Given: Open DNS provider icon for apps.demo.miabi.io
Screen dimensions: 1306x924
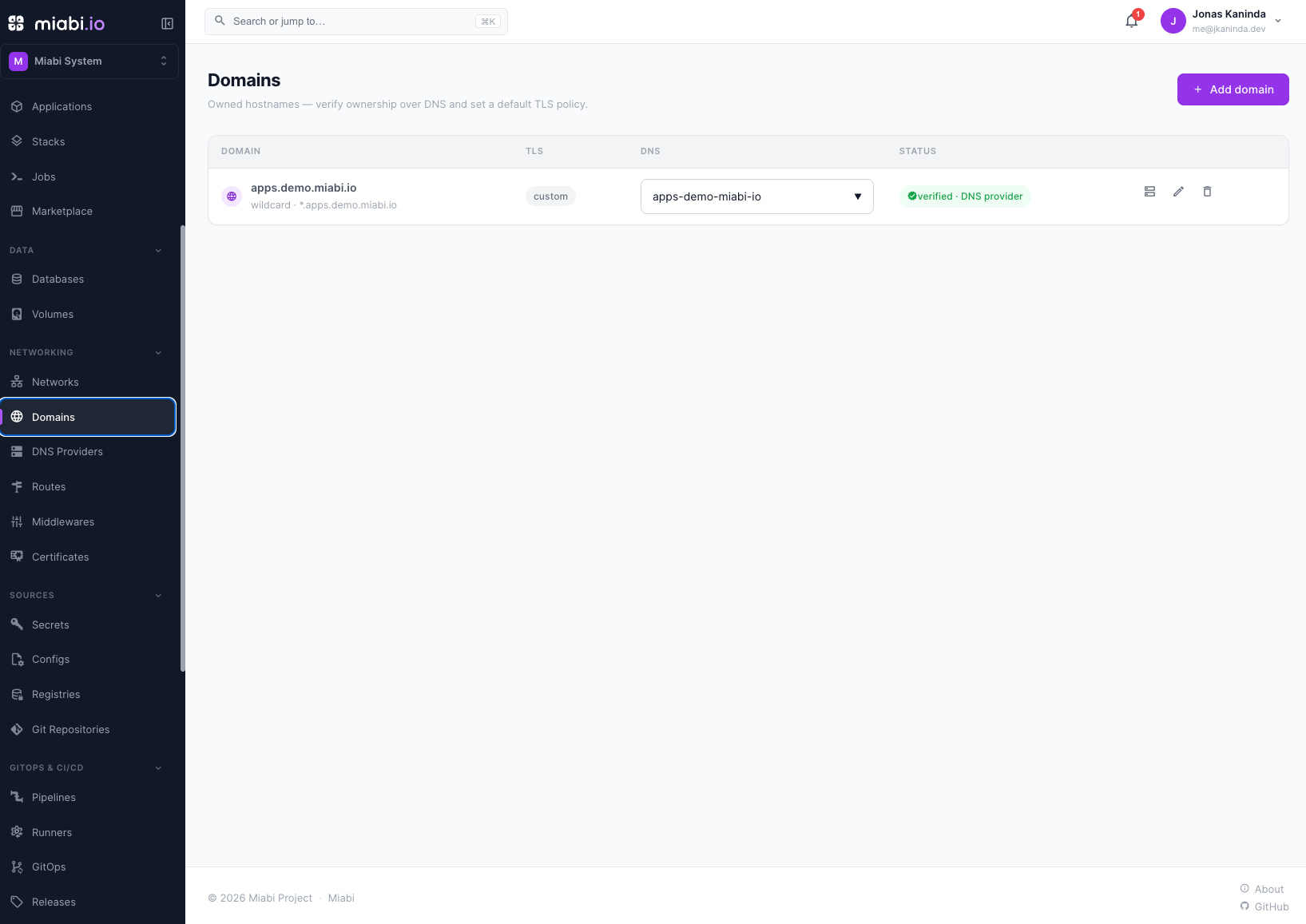Looking at the screenshot, I should click(x=1149, y=192).
